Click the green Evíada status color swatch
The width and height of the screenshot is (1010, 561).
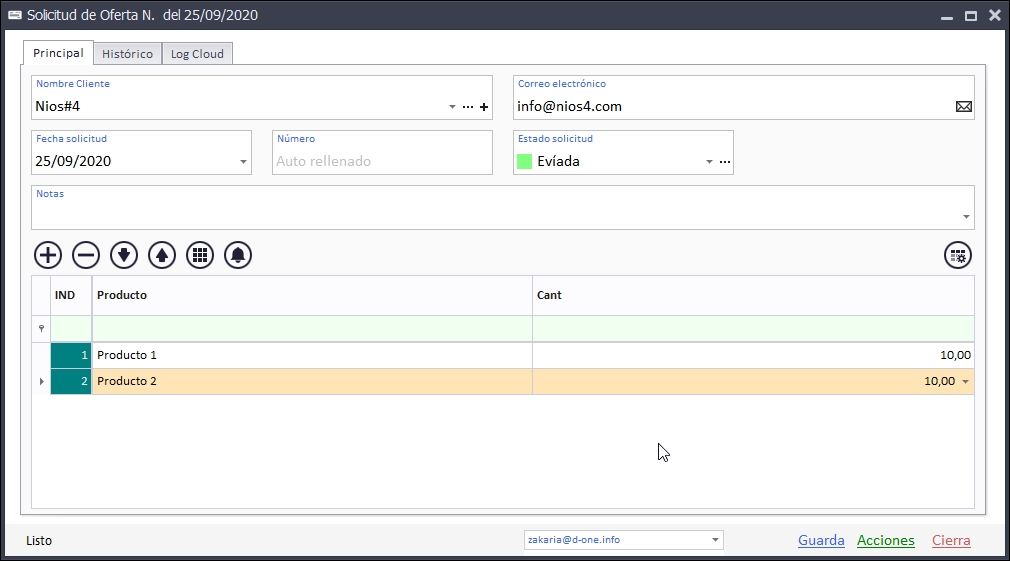524,161
